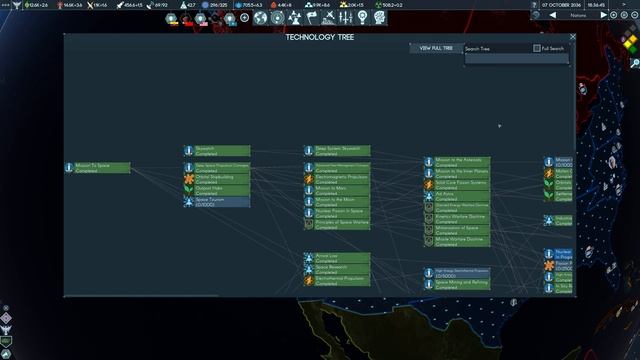Click the right arrow beside Nations
This screenshot has width=640, height=360.
603,15
